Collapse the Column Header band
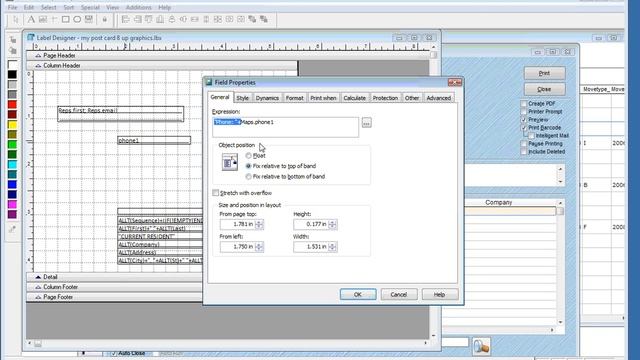This screenshot has height=360, width=640. coord(38,65)
